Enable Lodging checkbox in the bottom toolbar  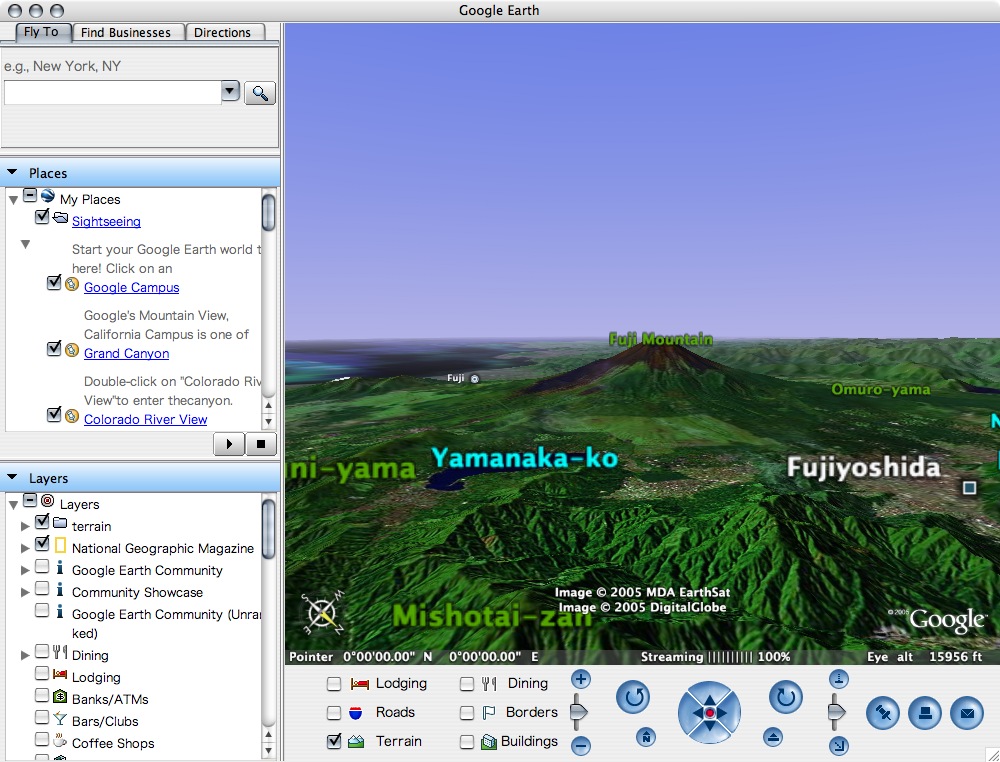(334, 684)
